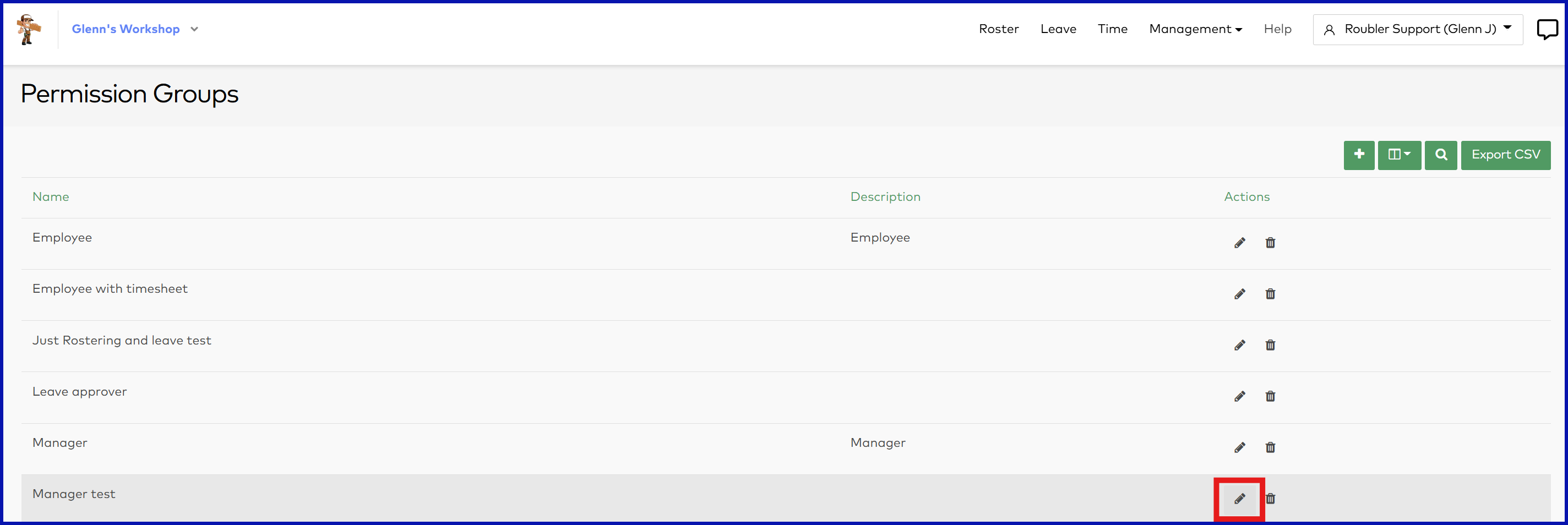This screenshot has height=525, width=1568.
Task: Delete the Leave approver permission group
Action: [1270, 396]
